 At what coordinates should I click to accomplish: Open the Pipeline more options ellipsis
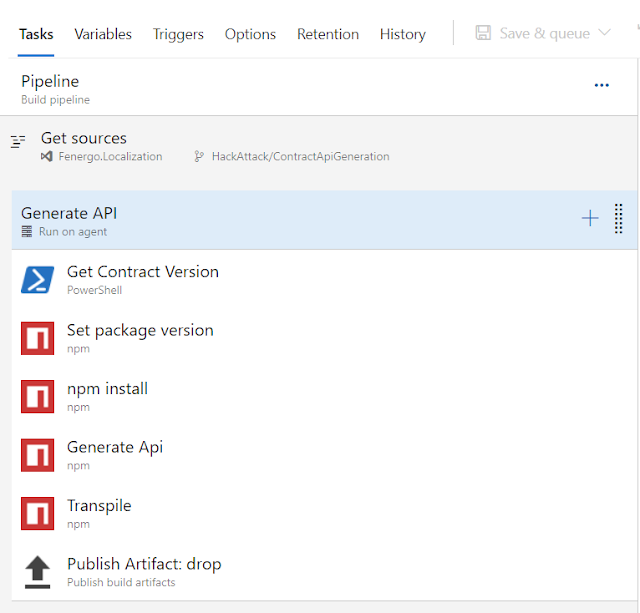pos(602,86)
